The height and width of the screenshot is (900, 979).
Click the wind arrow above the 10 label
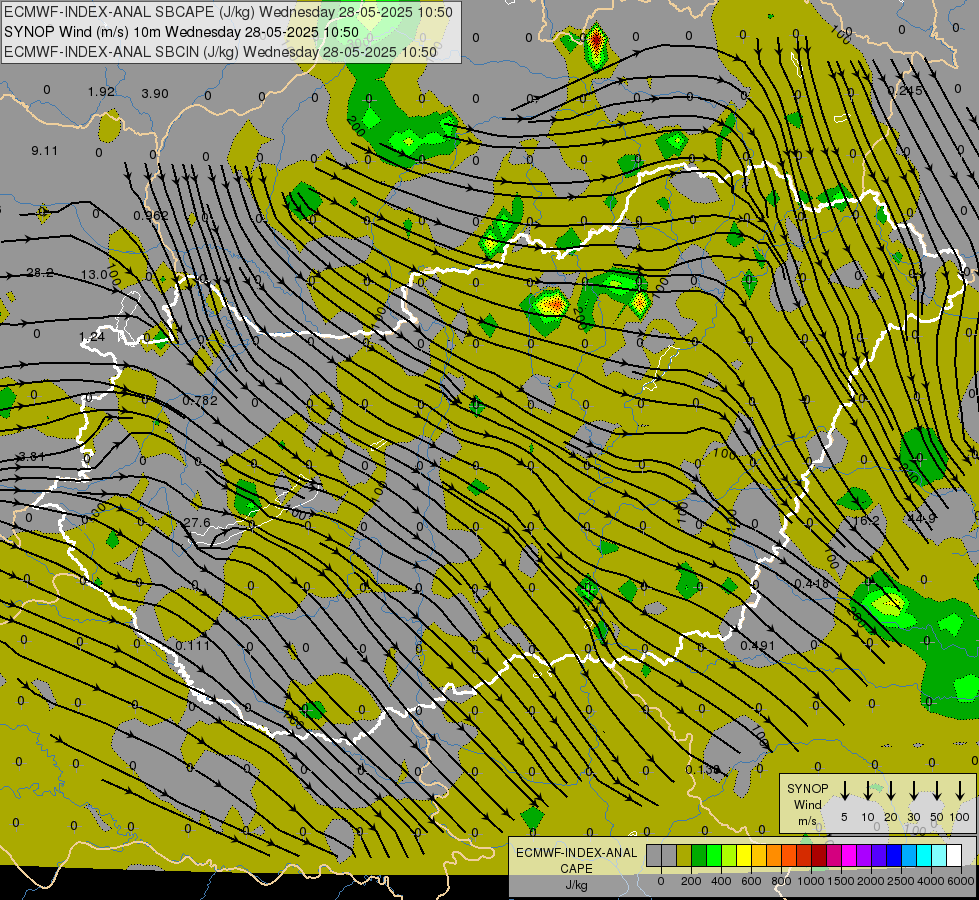[x=867, y=790]
